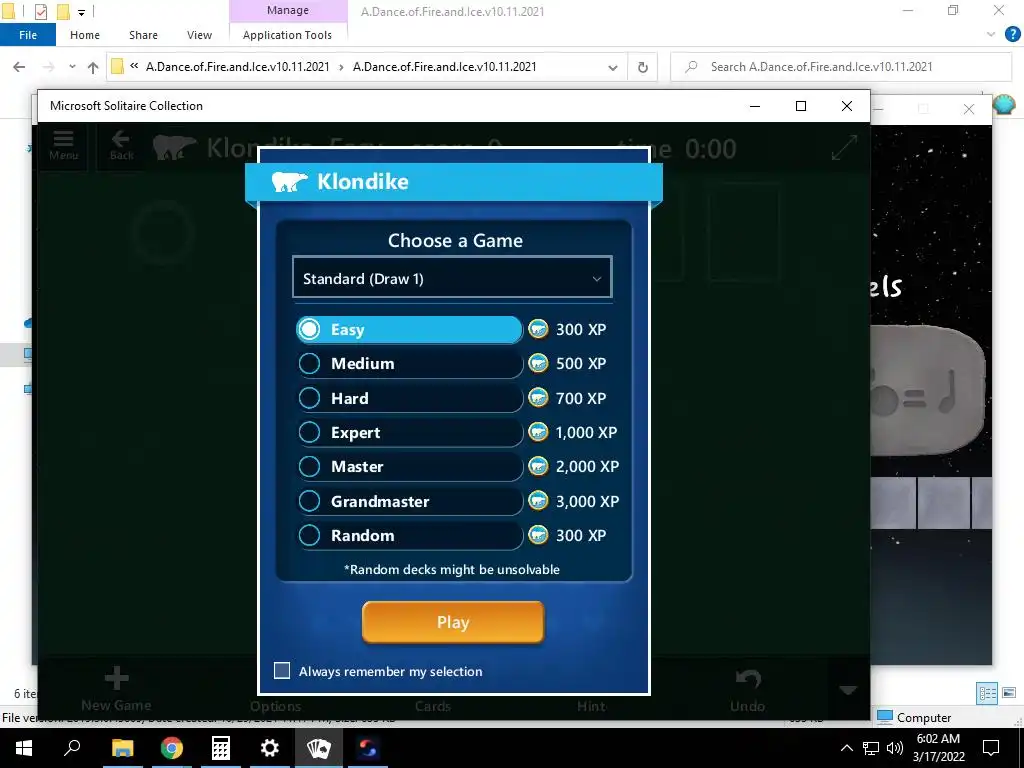Viewport: 1024px width, 768px height.
Task: Expand the recent locations dropdown arrow
Action: (72, 67)
